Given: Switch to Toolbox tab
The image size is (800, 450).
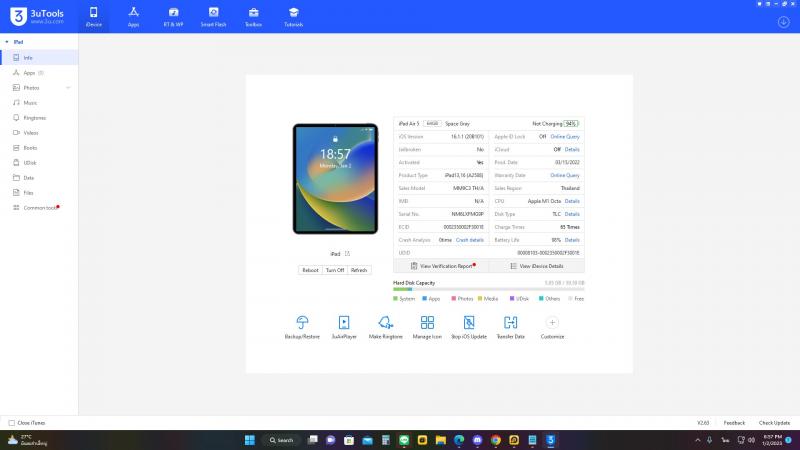Looking at the screenshot, I should point(254,17).
